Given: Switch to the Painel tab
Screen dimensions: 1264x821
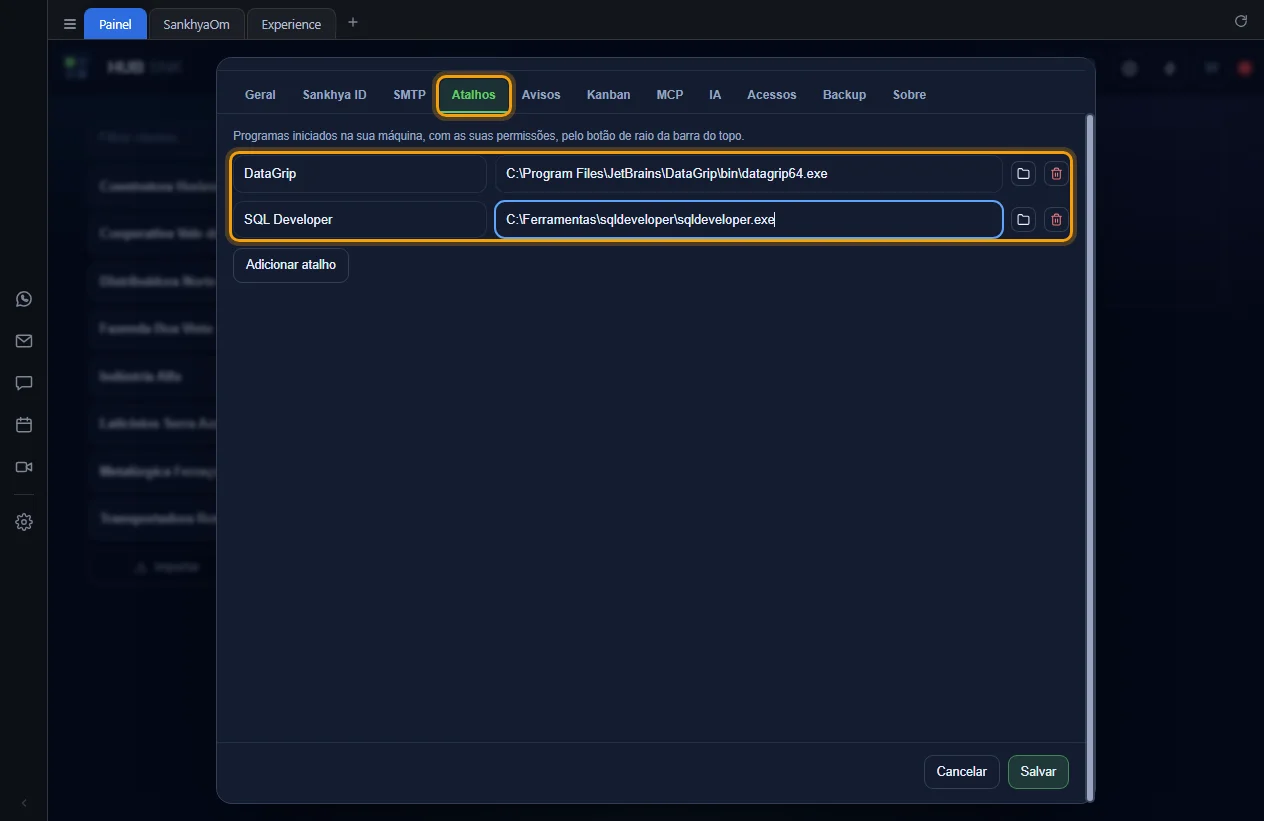Looking at the screenshot, I should pos(115,24).
